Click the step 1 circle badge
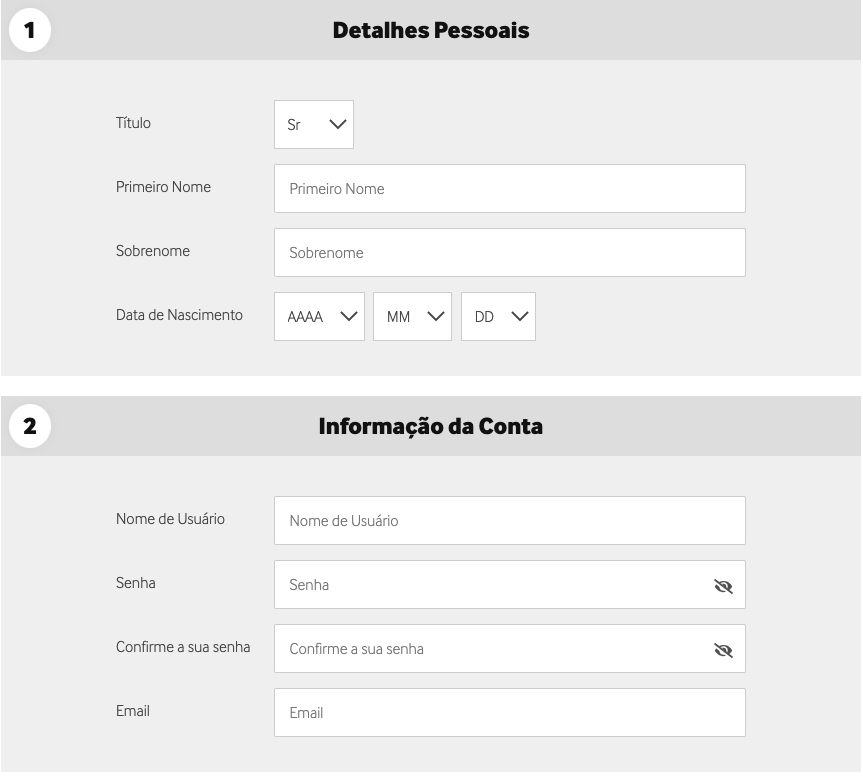The width and height of the screenshot is (863, 784). click(30, 30)
